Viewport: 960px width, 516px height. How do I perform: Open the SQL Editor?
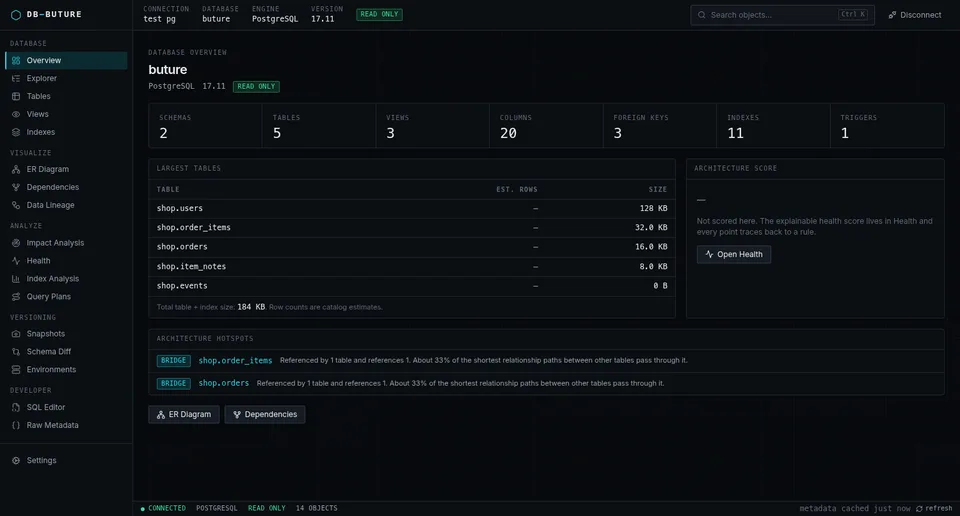coord(66,407)
